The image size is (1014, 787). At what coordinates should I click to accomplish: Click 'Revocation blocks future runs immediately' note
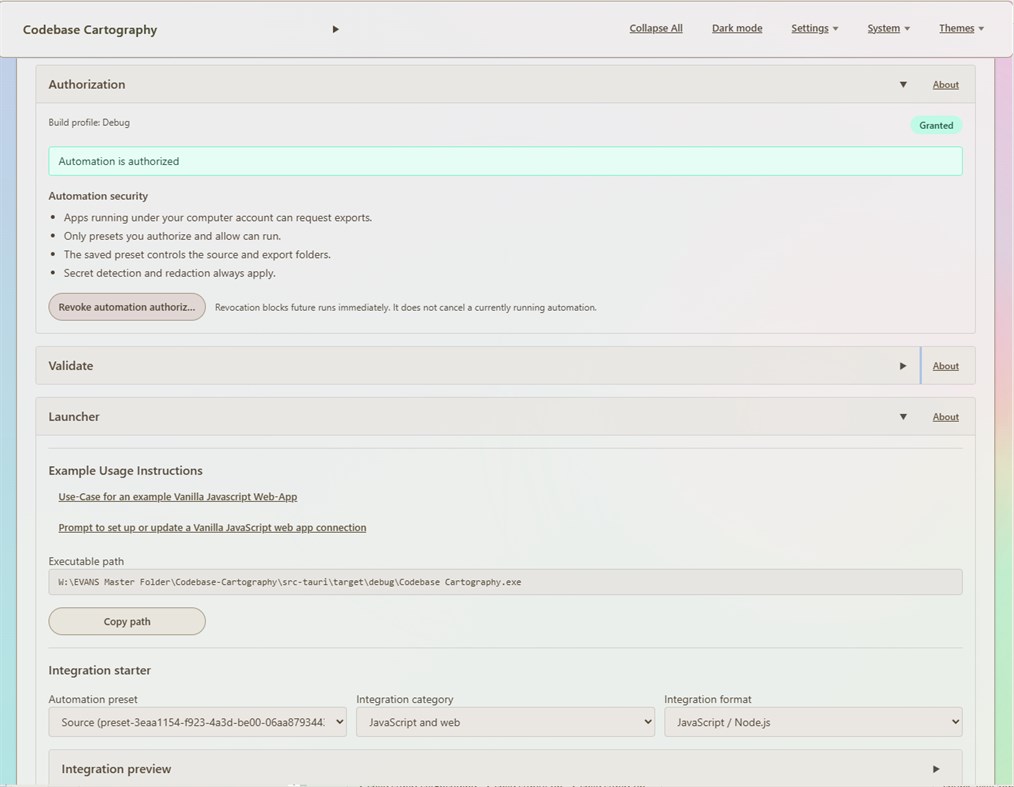[405, 308]
